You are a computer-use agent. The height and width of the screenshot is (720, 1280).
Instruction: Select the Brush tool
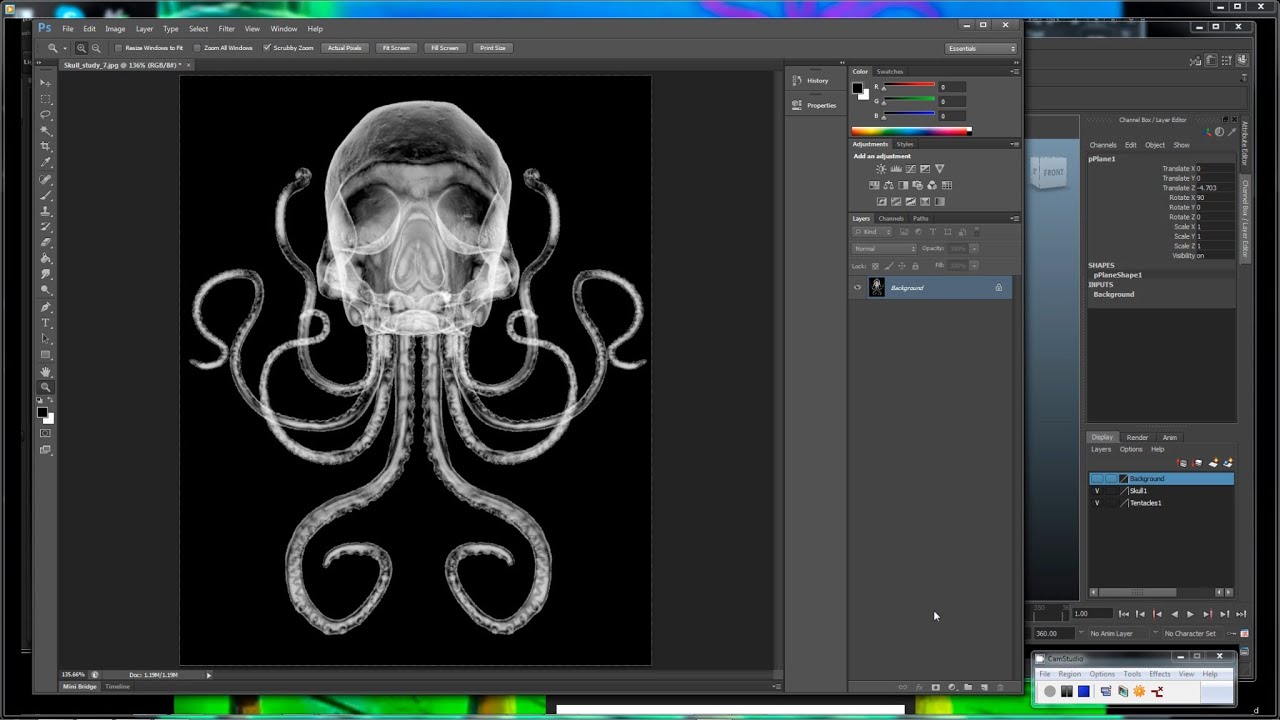[x=46, y=195]
